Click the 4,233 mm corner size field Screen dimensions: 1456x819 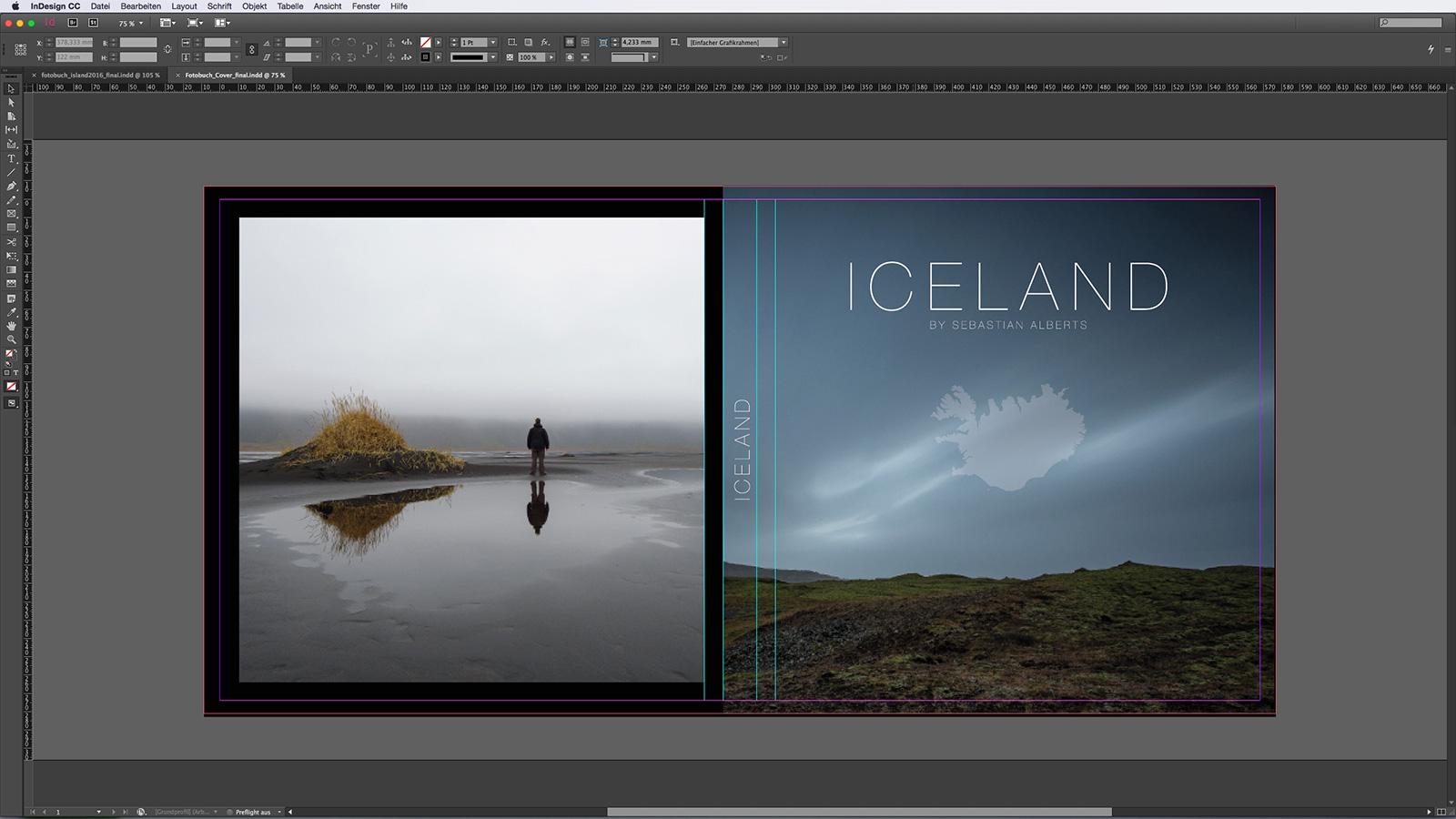click(x=640, y=42)
